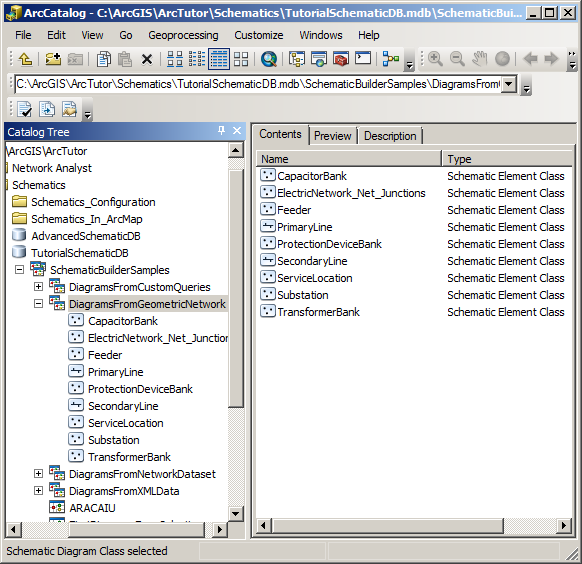This screenshot has width=582, height=564.
Task: Click the Delete X toolbar icon
Action: tap(147, 59)
